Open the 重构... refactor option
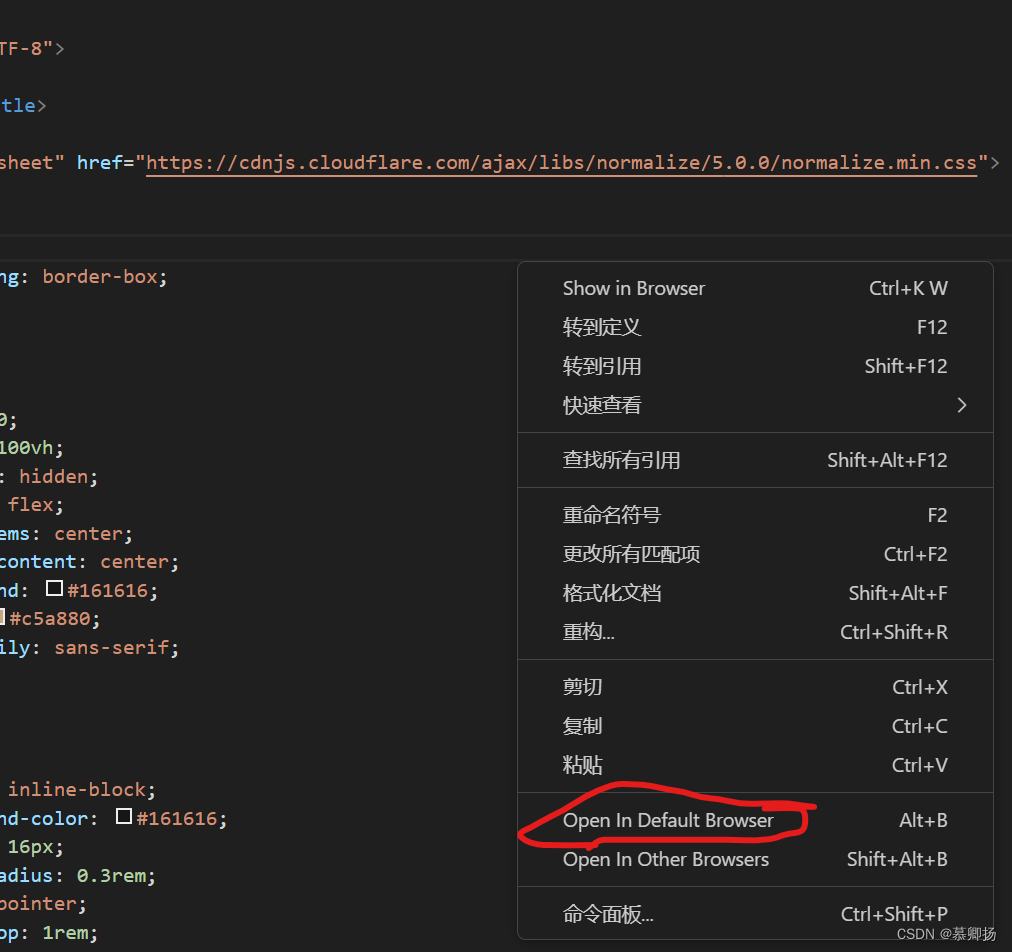The image size is (1012, 952). (755, 632)
